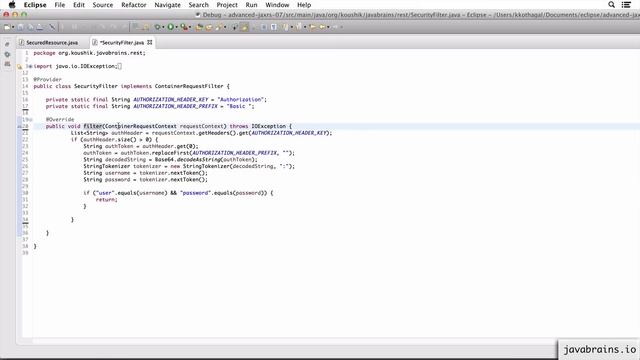Open the Next Annotation dropdown arrow
640x360 pixels.
(x=292, y=27)
